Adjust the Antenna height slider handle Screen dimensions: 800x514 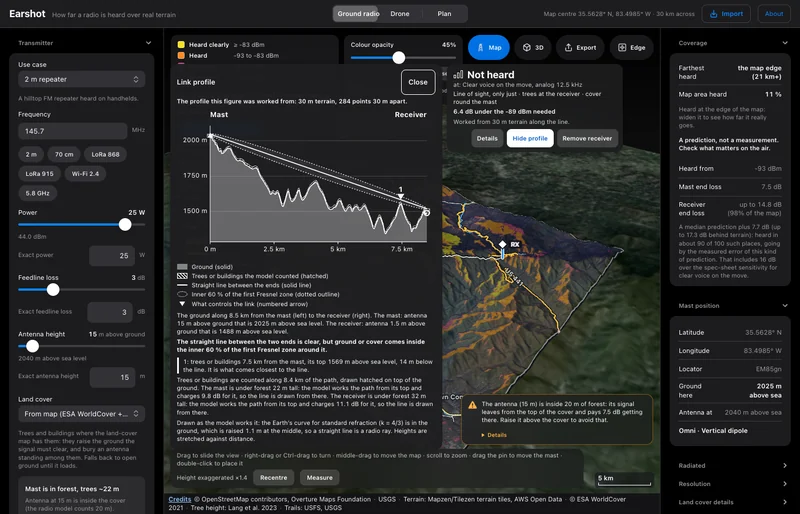[x=33, y=346]
